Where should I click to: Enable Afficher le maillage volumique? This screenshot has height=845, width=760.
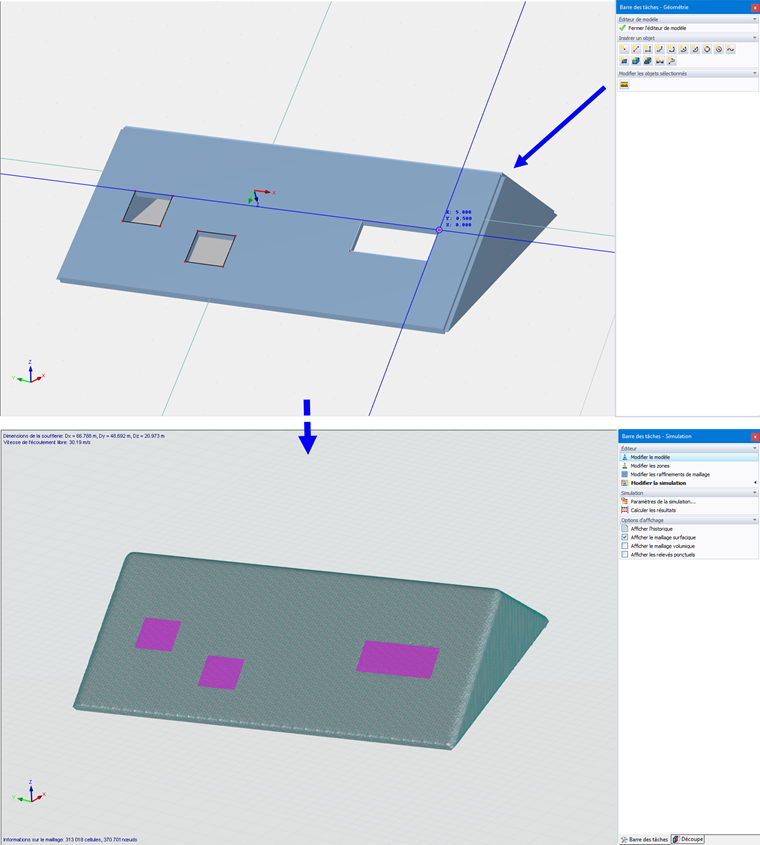click(x=625, y=546)
